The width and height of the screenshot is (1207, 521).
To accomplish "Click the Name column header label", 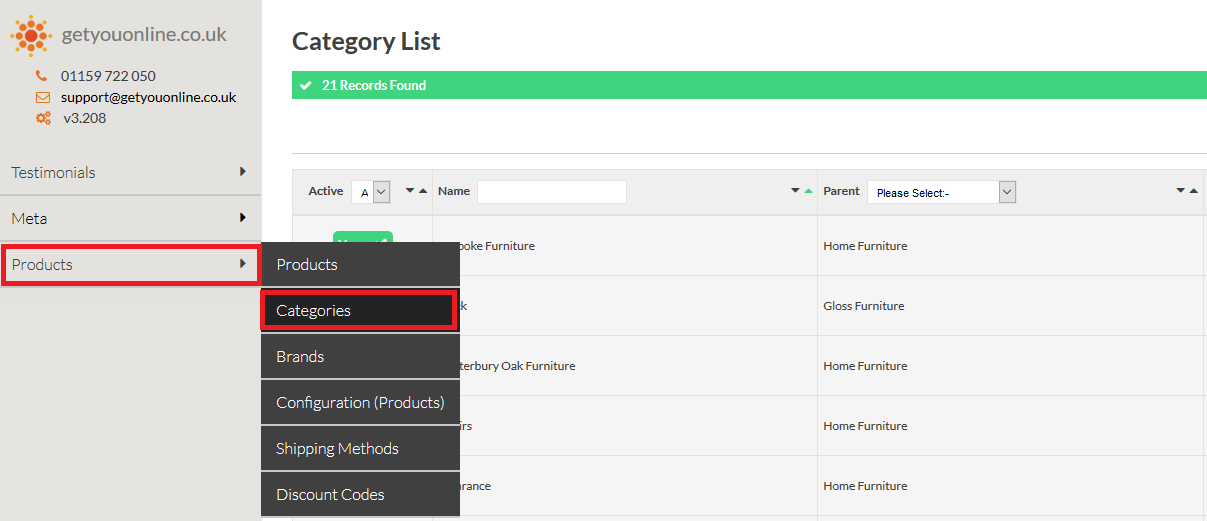I will pos(454,191).
